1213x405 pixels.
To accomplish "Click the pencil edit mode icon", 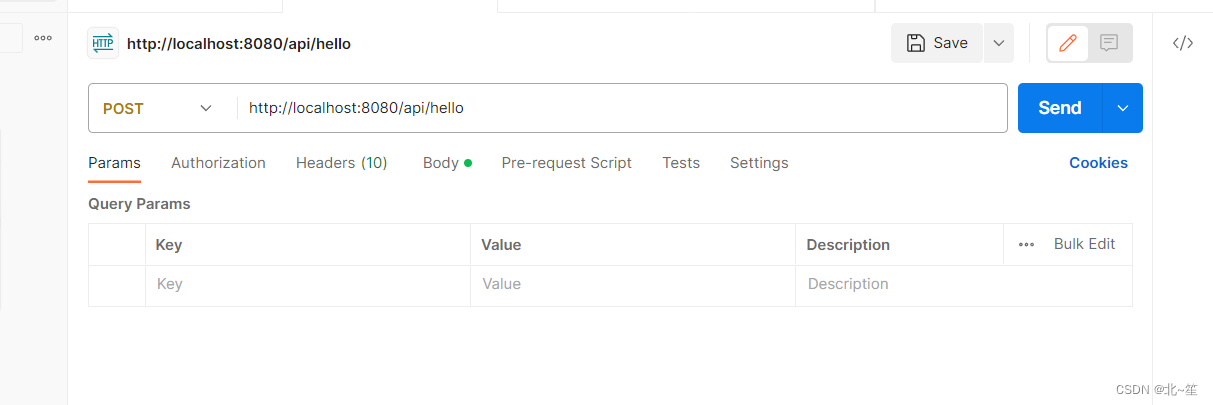I will pyautogui.click(x=1068, y=43).
